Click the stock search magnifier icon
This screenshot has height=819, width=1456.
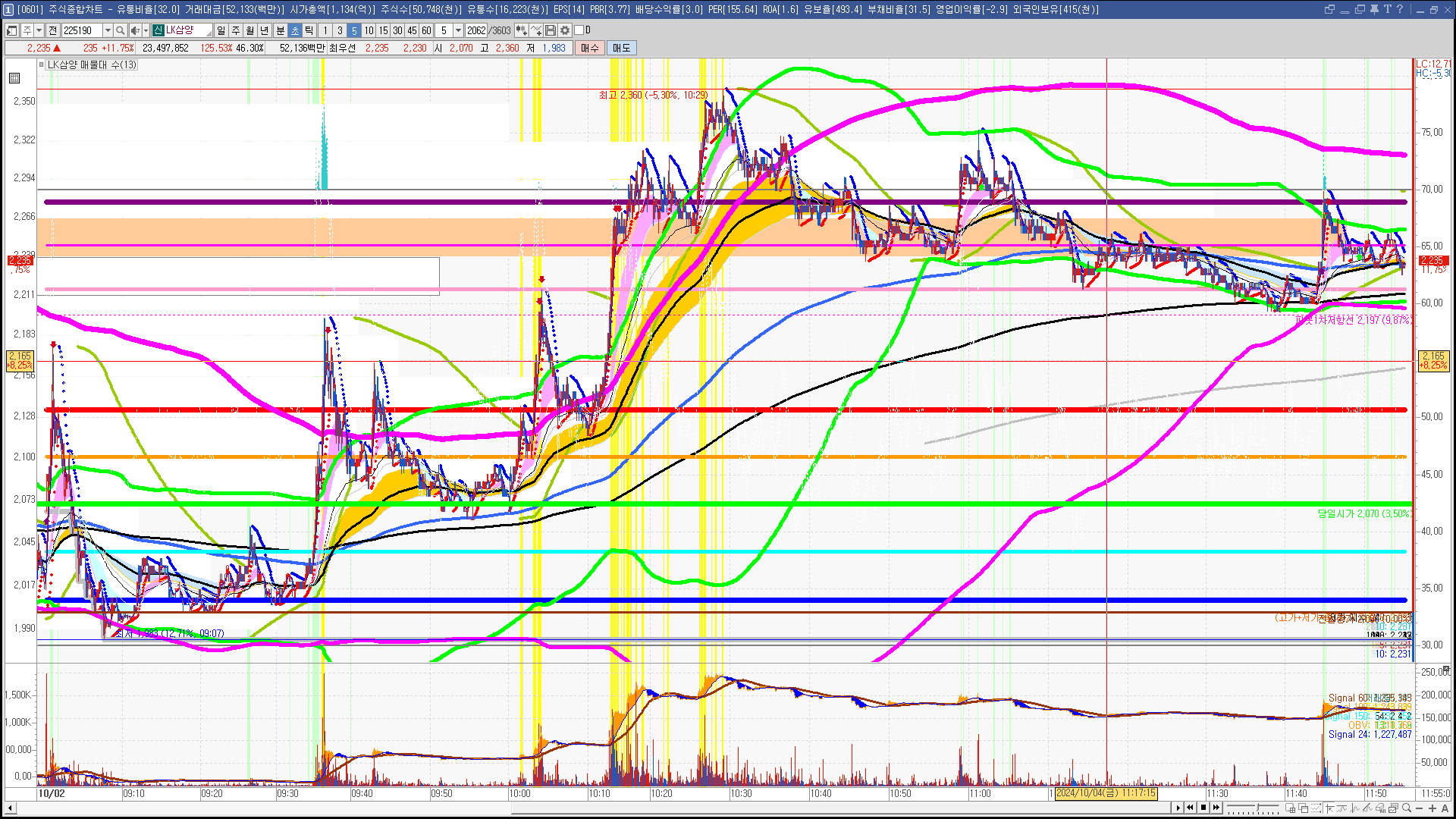[121, 30]
